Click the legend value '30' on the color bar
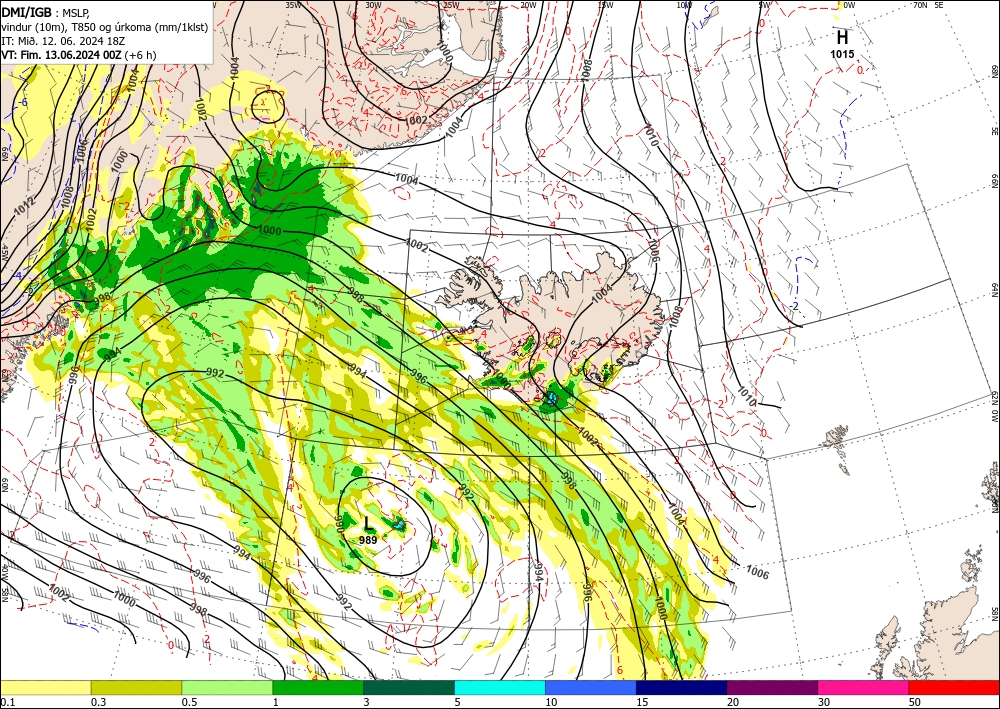 point(824,702)
